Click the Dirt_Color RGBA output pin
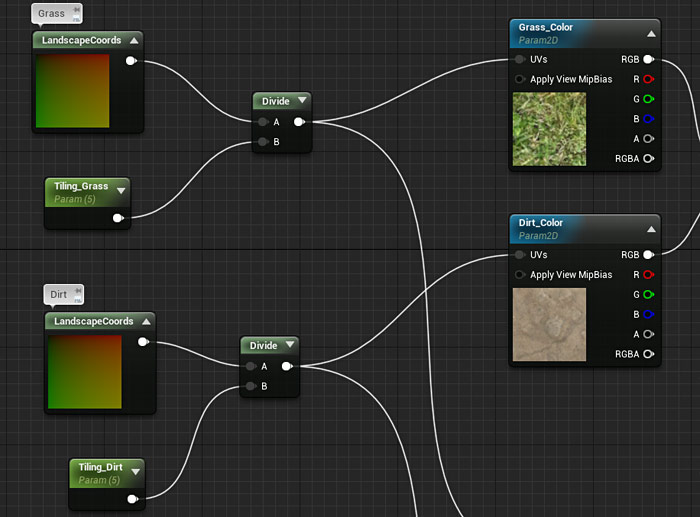The image size is (700, 517). (649, 354)
